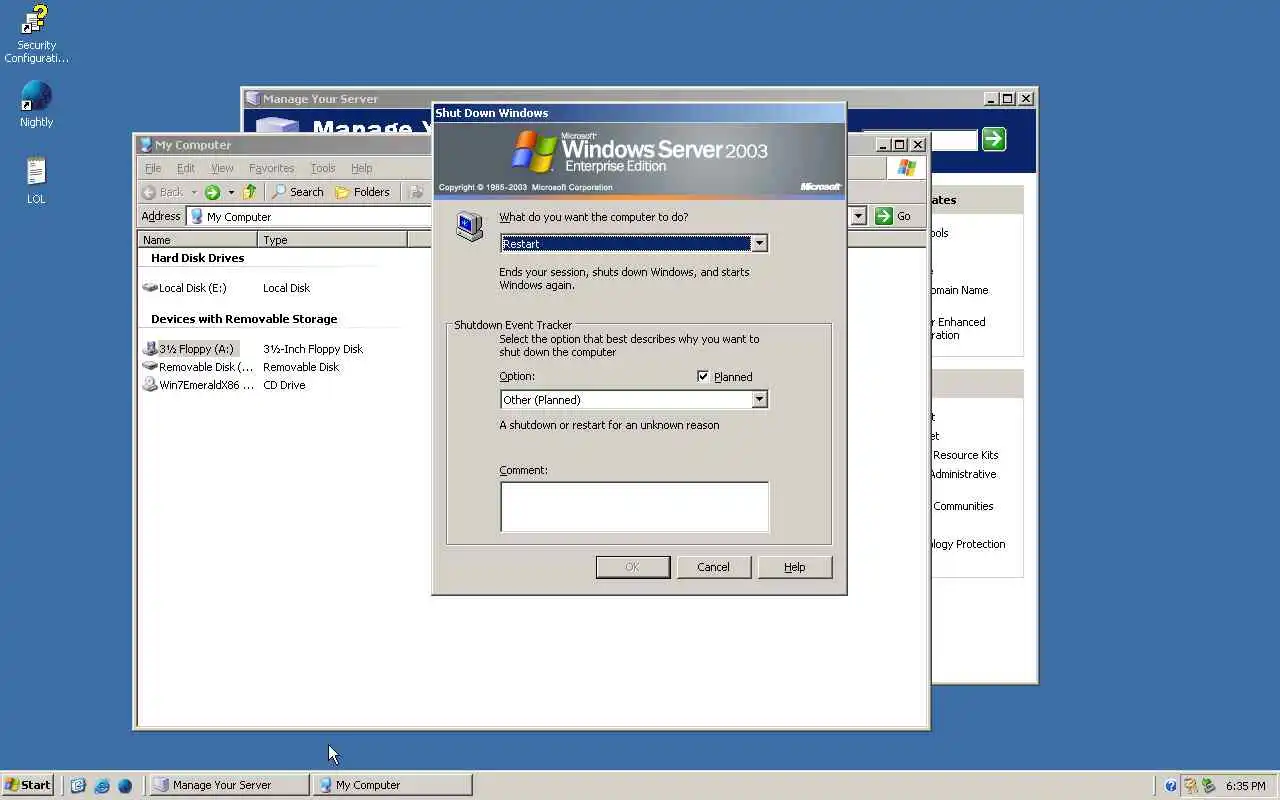This screenshot has width=1280, height=800.
Task: Sort by the Type column header
Action: (332, 240)
